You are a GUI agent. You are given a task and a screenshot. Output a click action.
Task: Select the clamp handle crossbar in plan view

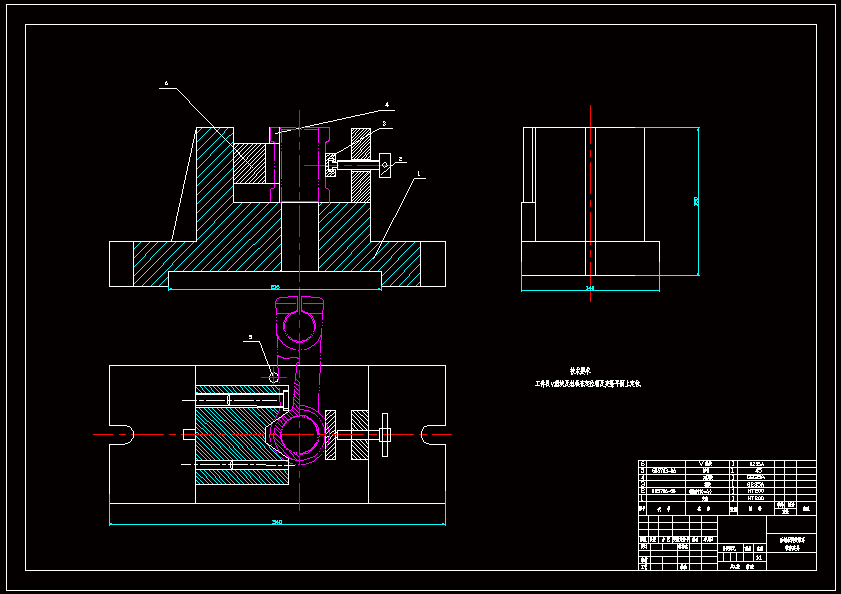tap(385, 435)
